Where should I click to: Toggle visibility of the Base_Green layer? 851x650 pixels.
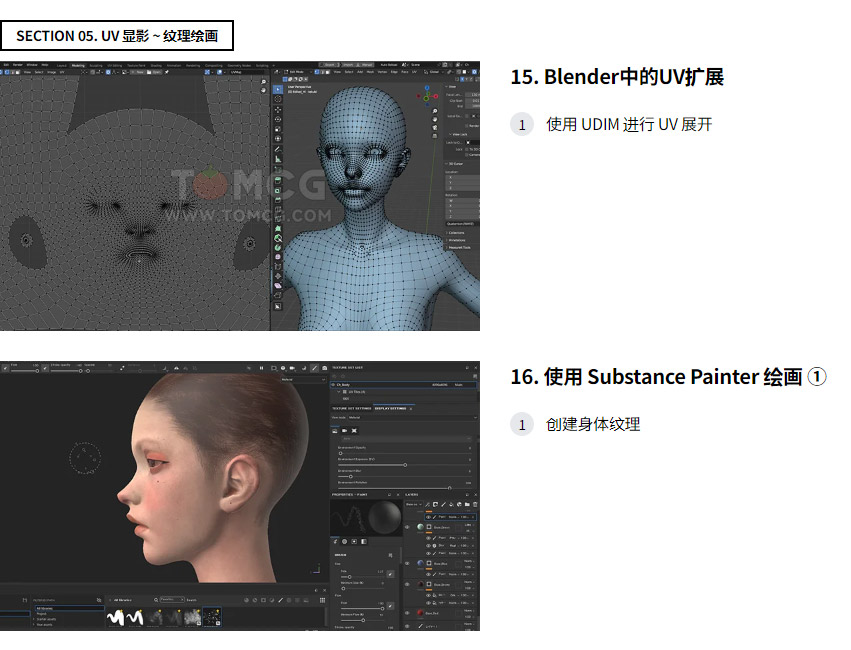coord(407,527)
